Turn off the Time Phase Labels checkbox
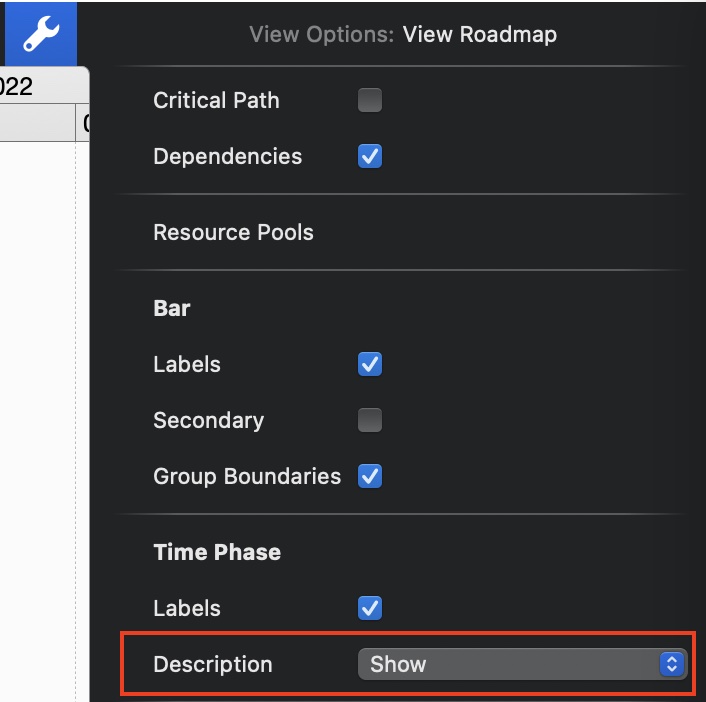The width and height of the screenshot is (706, 702). (370, 608)
